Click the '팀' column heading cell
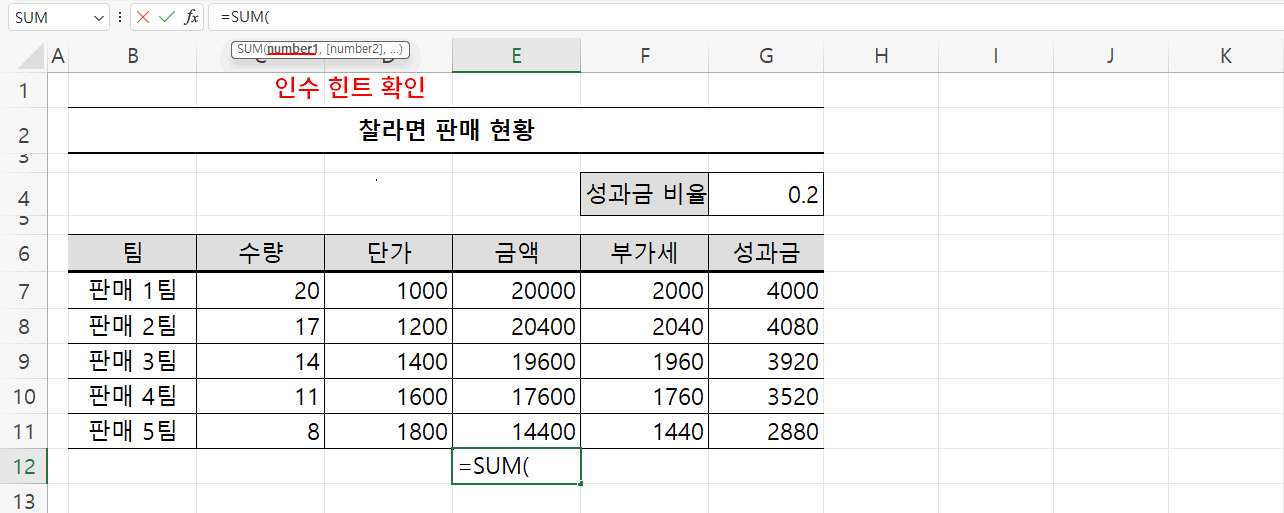Viewport: 1284px width, 513px height. (x=132, y=253)
